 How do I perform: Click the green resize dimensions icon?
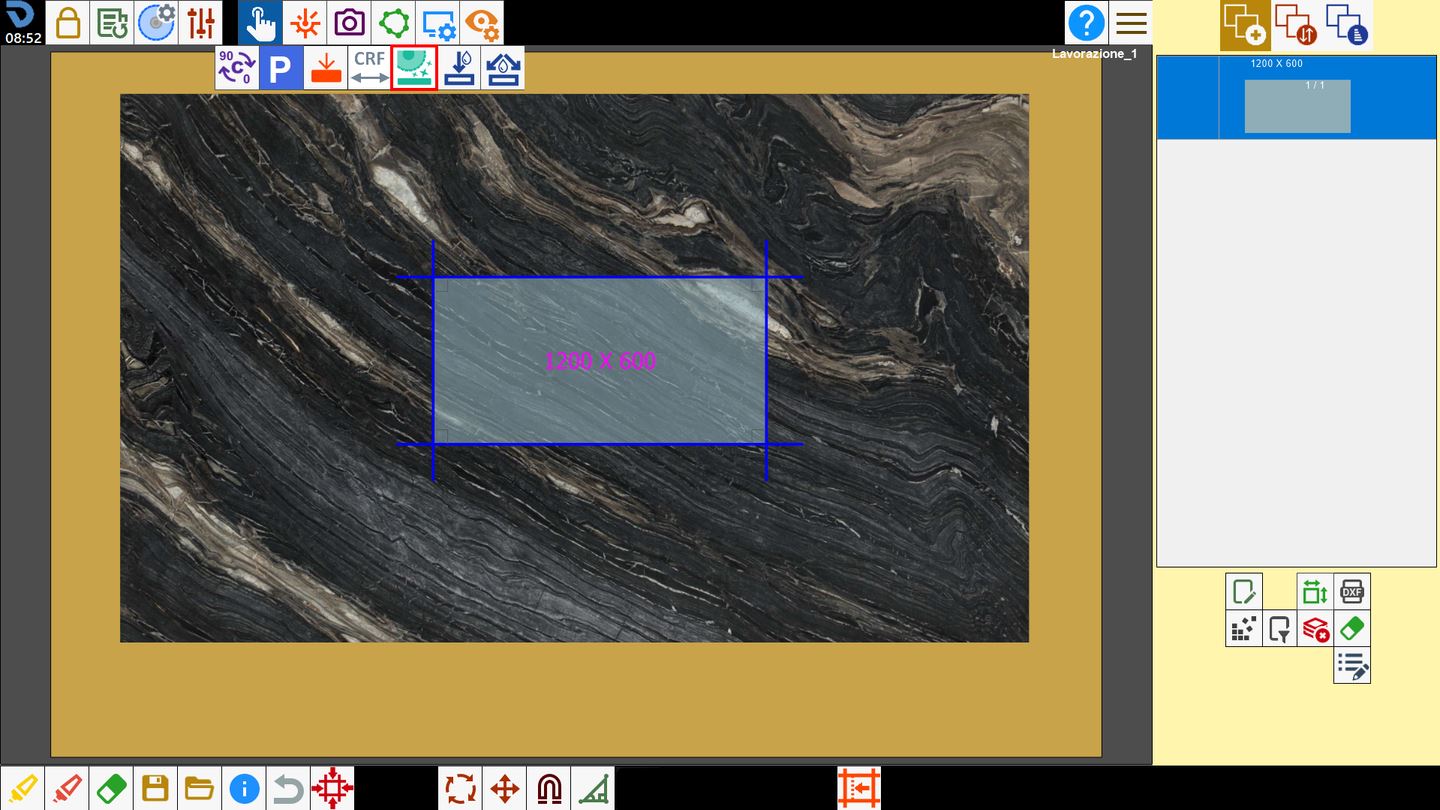click(x=1315, y=591)
